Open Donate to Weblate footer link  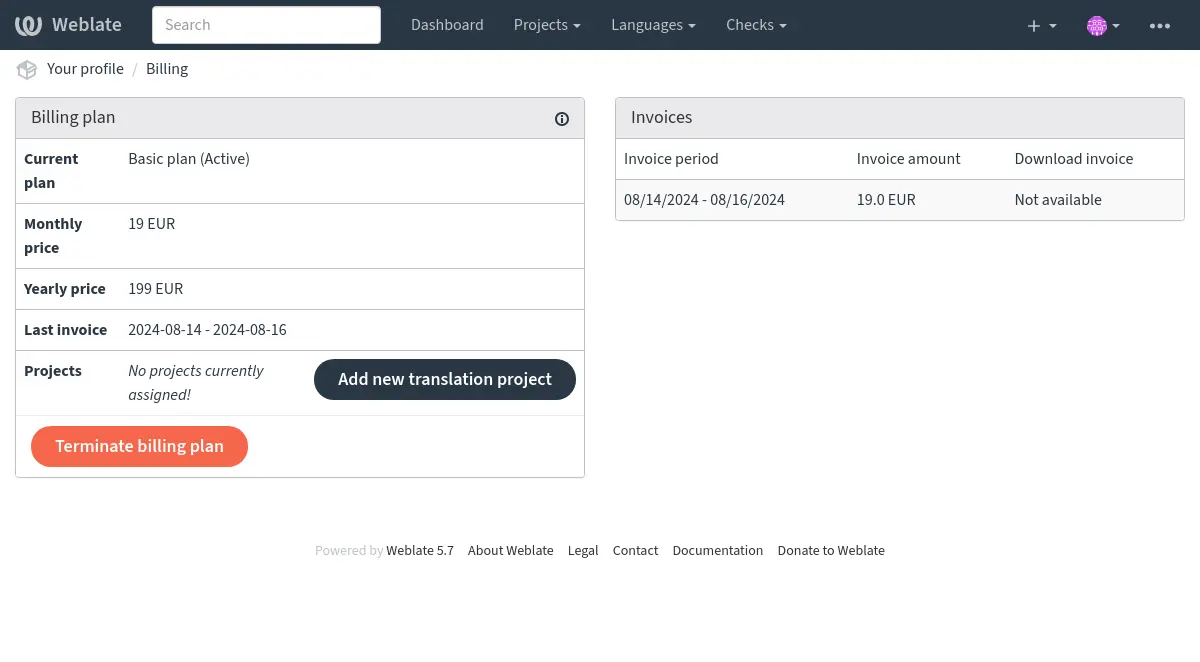pos(831,551)
